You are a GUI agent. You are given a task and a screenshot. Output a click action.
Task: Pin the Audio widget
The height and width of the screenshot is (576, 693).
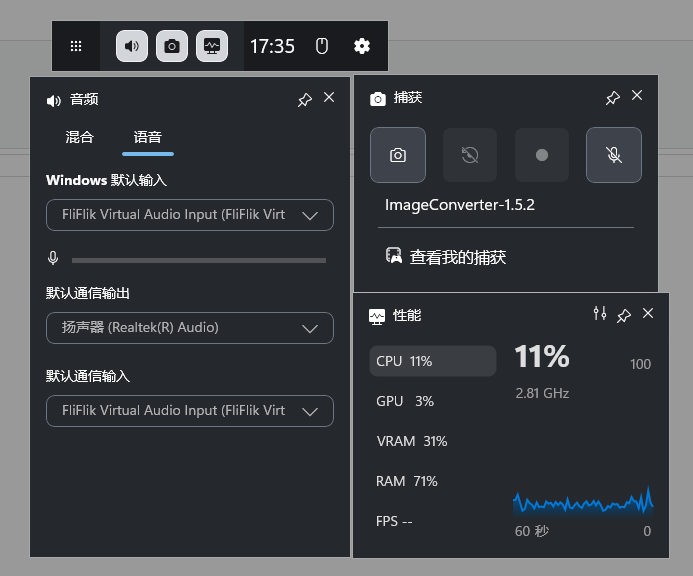coord(305,99)
